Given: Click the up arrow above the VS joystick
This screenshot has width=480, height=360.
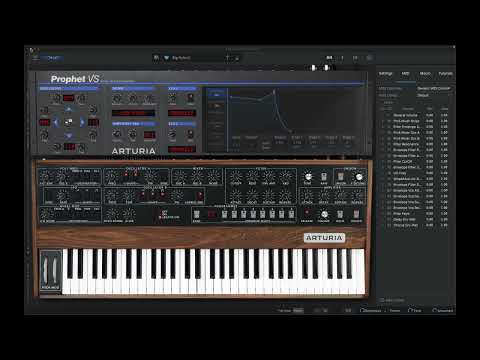Looking at the screenshot, I should (68, 109).
